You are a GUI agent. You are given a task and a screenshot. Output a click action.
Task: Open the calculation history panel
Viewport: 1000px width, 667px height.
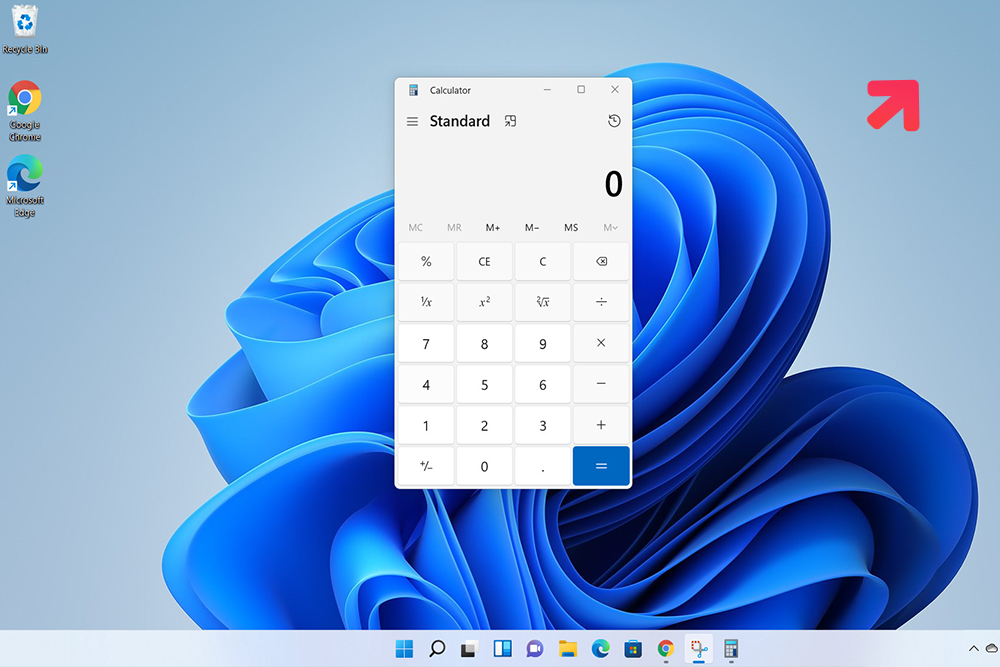pyautogui.click(x=614, y=121)
